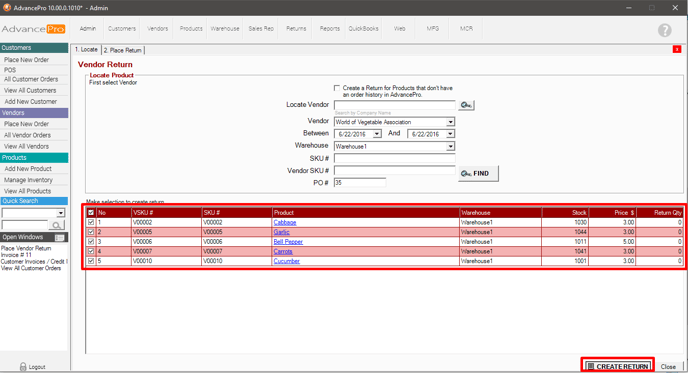The height and width of the screenshot is (373, 688).
Task: Click Add New Product in sidebar
Action: click(28, 169)
